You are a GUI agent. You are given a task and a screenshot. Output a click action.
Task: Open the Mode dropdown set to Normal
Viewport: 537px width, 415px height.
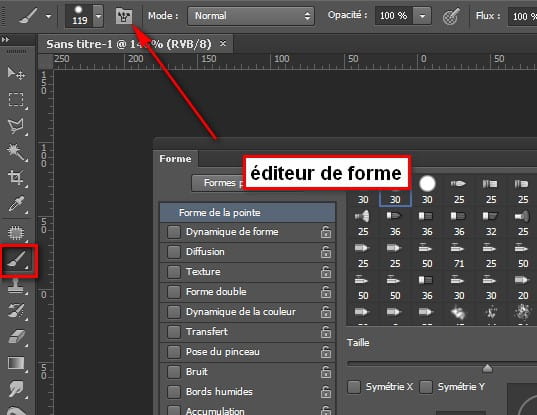coord(251,16)
